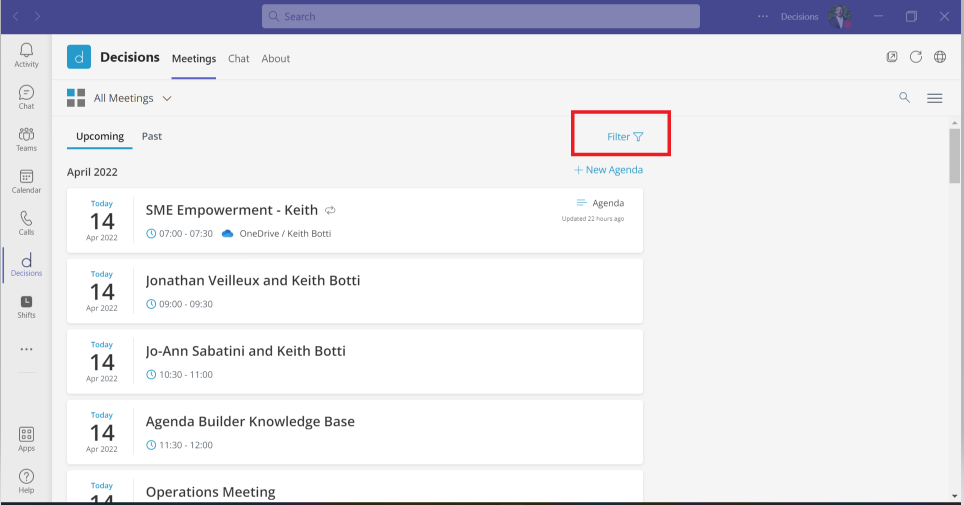Open Jo-Ann Sabatini and Keith Botti meeting
Image resolution: width=964 pixels, height=505 pixels.
(245, 351)
